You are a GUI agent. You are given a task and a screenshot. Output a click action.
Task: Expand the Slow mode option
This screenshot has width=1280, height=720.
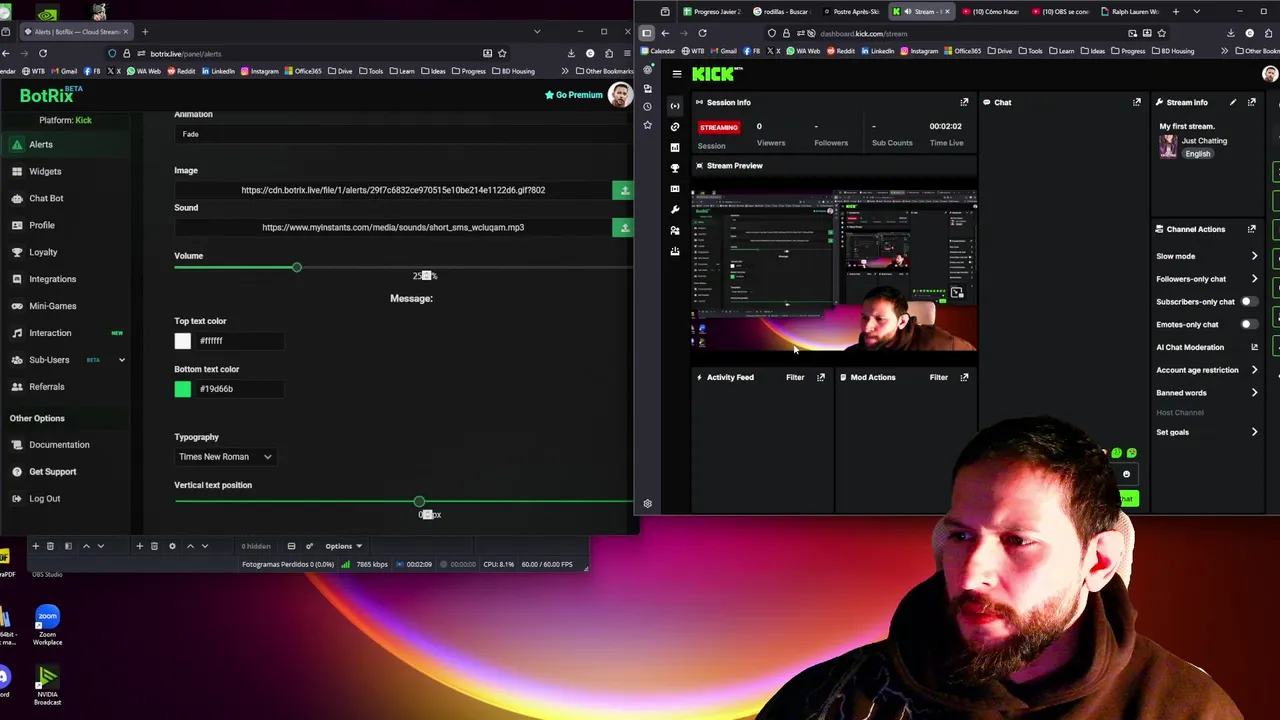pos(1254,256)
